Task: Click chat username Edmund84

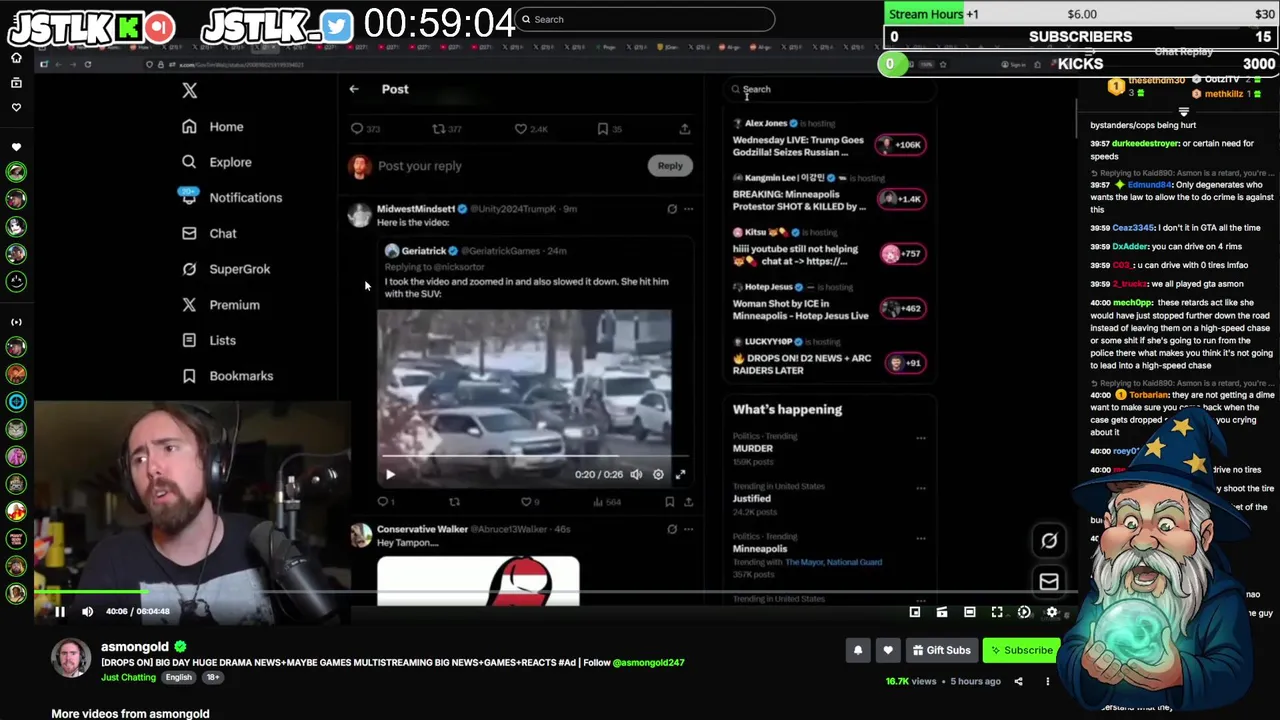Action: click(1149, 185)
